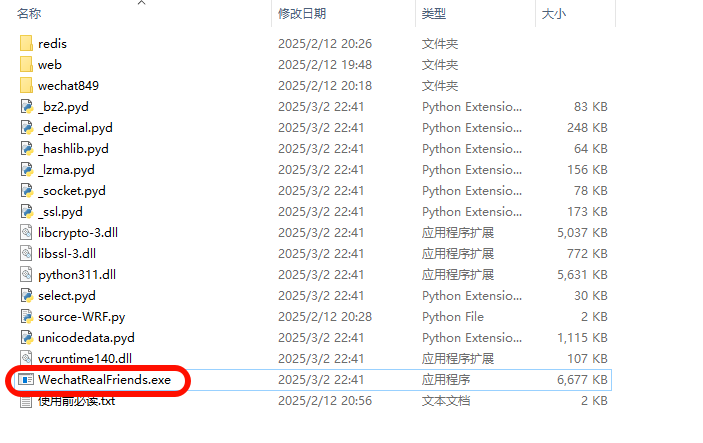Click the select.pyd file name
Viewport: 703px width, 443px height.
tap(67, 296)
